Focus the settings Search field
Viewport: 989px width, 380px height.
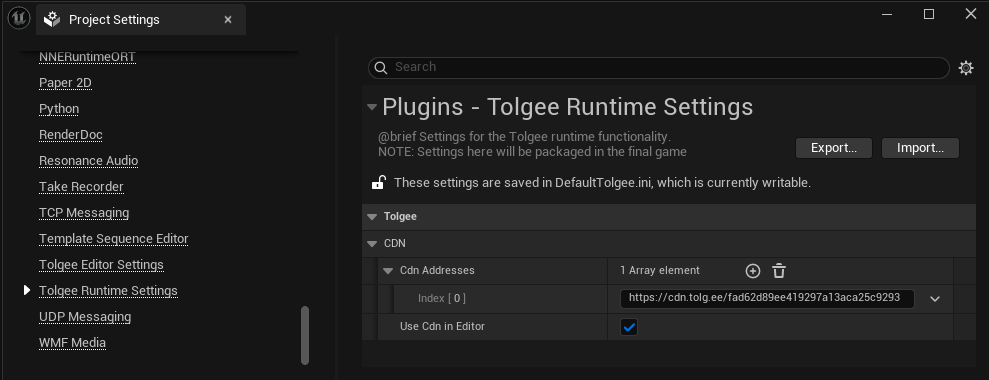point(658,68)
